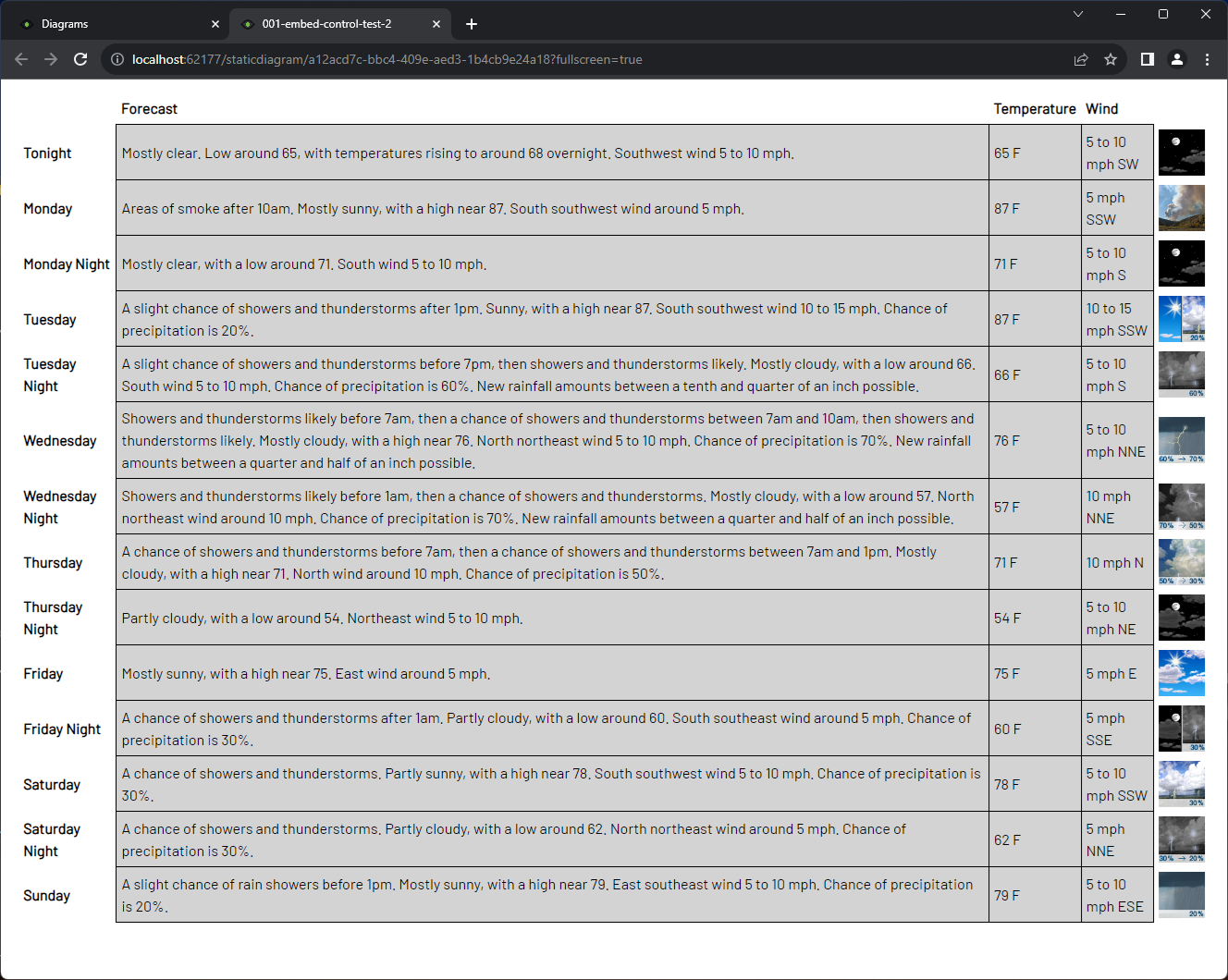Click the Sunday rain shower thumbnail image
Image resolution: width=1228 pixels, height=980 pixels.
pyautogui.click(x=1181, y=895)
